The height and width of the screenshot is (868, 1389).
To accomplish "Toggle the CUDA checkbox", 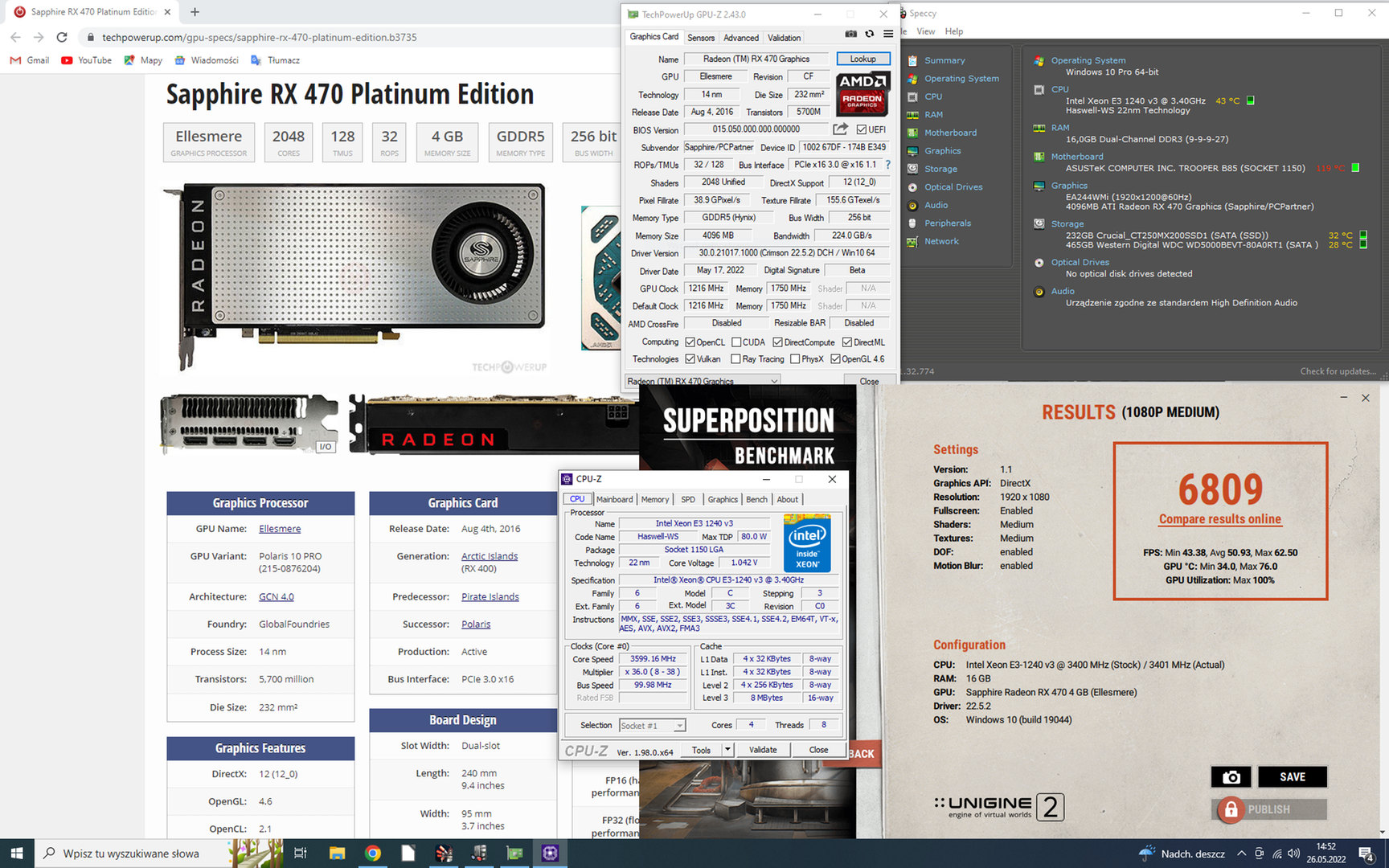I will click(735, 342).
